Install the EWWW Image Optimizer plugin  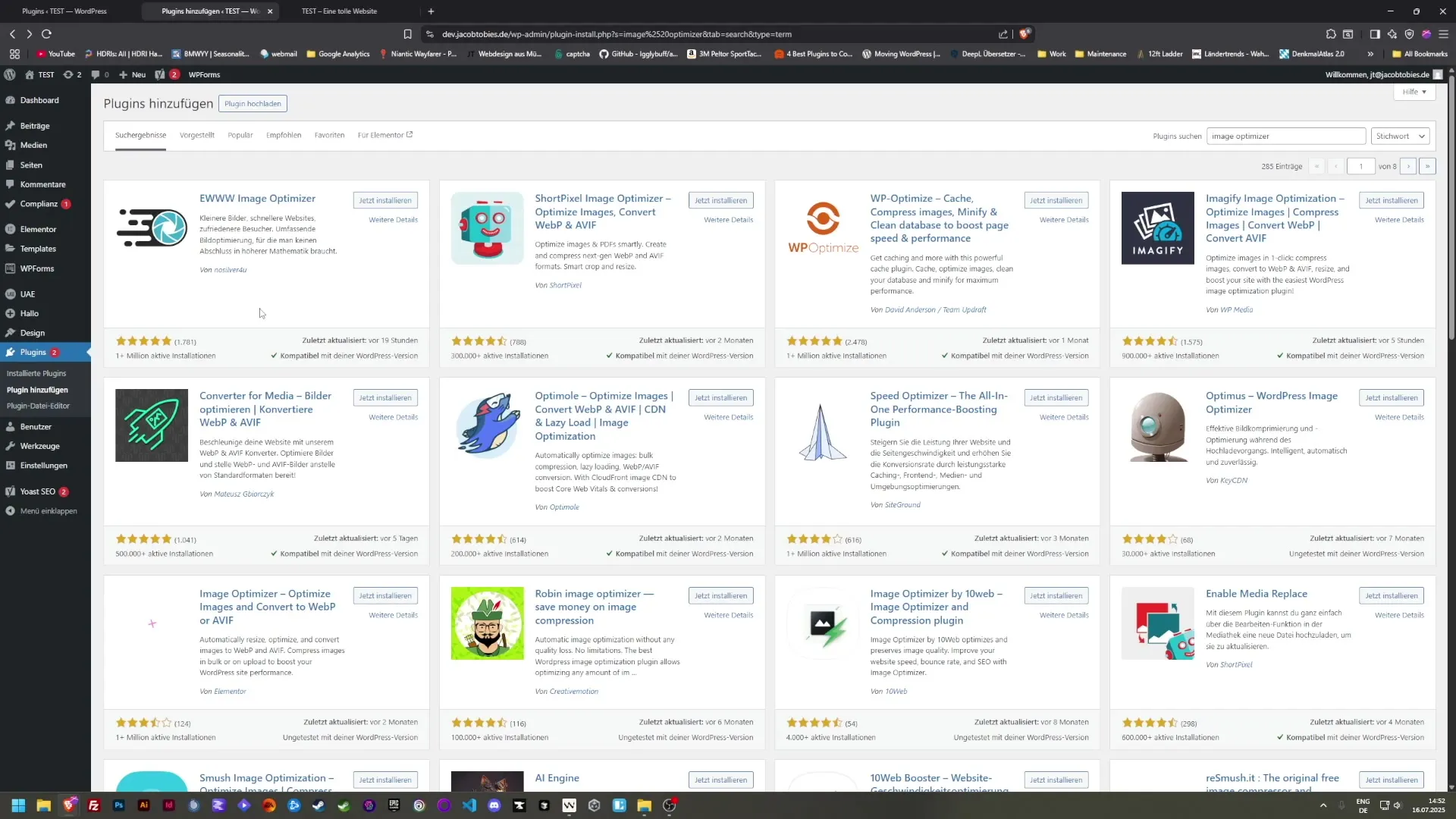(385, 199)
